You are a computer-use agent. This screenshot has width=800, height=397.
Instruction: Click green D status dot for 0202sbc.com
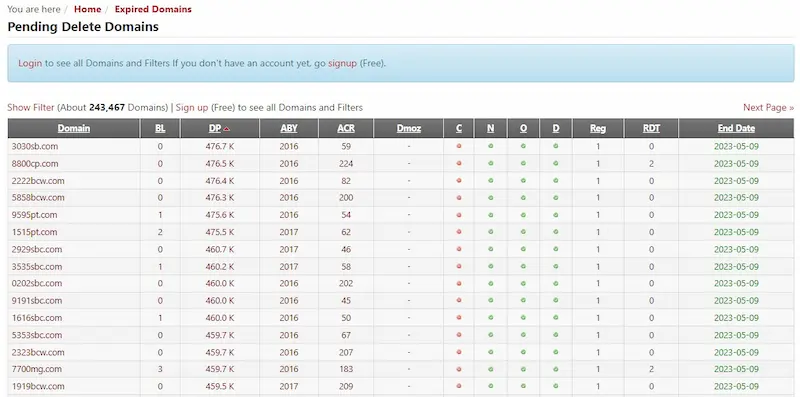(556, 283)
